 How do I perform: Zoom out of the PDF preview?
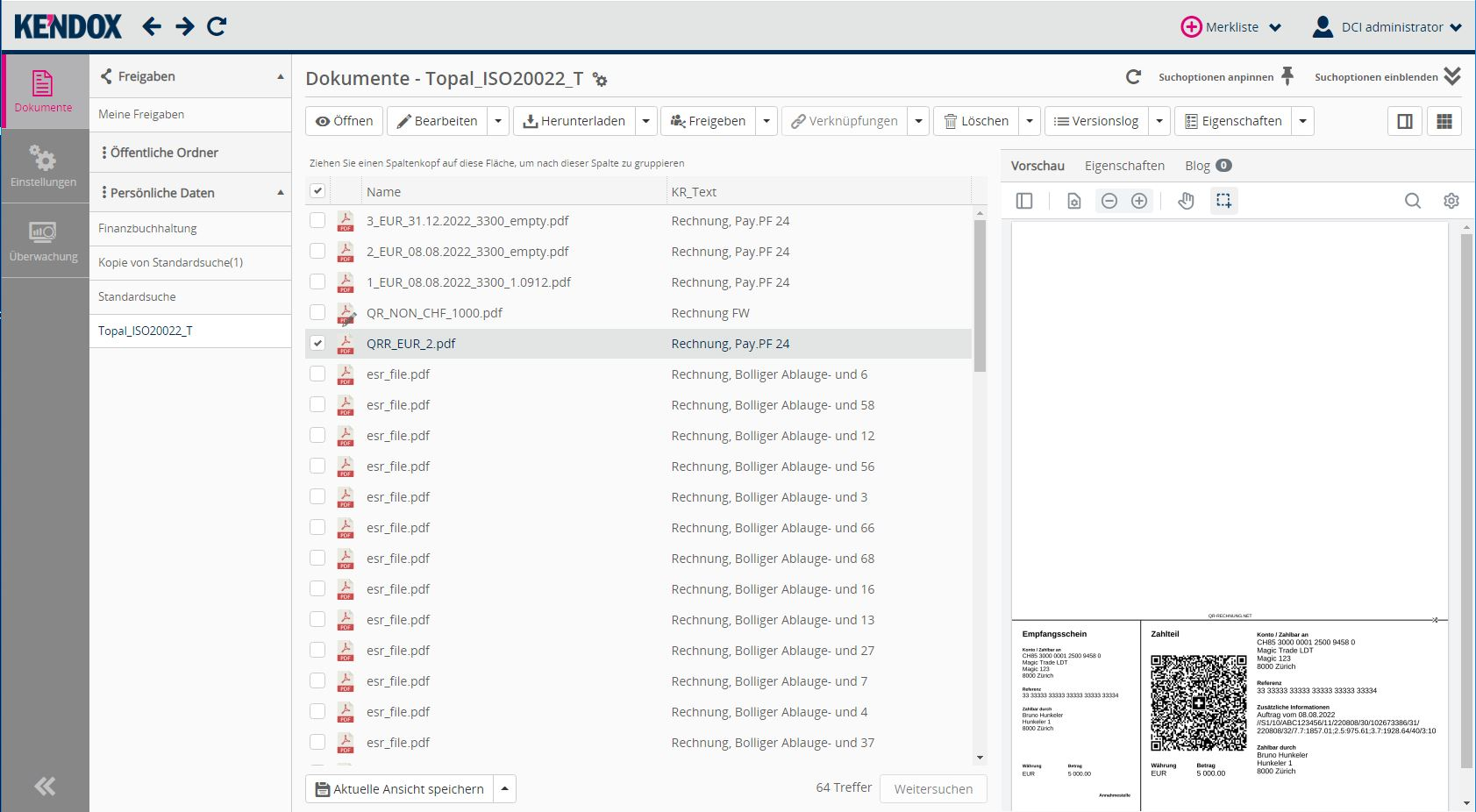point(1109,201)
